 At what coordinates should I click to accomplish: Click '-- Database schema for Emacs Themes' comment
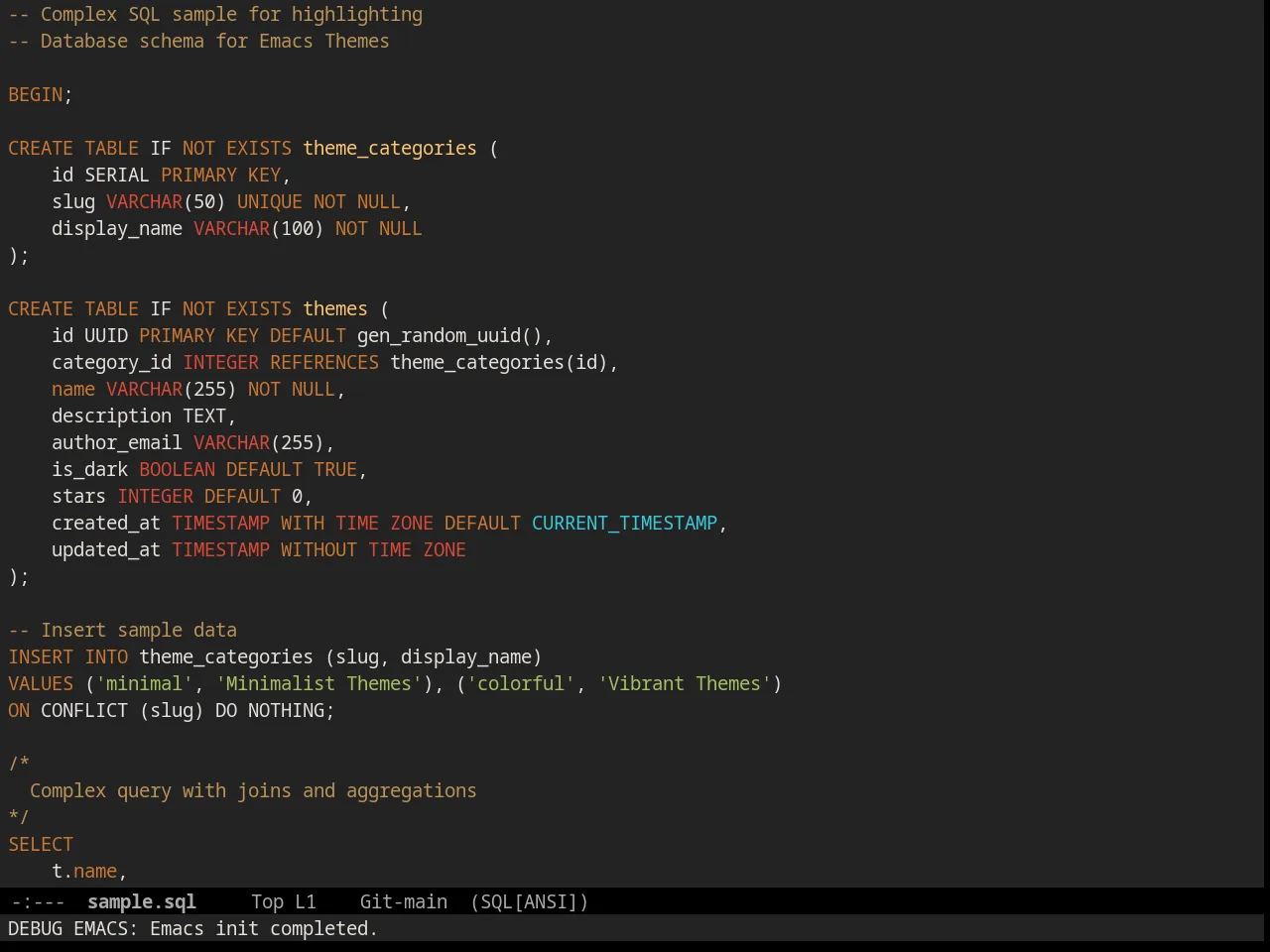[x=198, y=41]
